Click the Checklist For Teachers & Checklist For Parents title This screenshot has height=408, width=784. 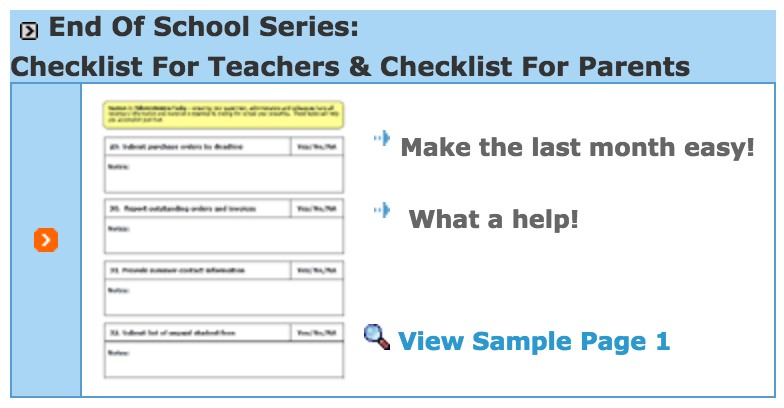(x=350, y=66)
